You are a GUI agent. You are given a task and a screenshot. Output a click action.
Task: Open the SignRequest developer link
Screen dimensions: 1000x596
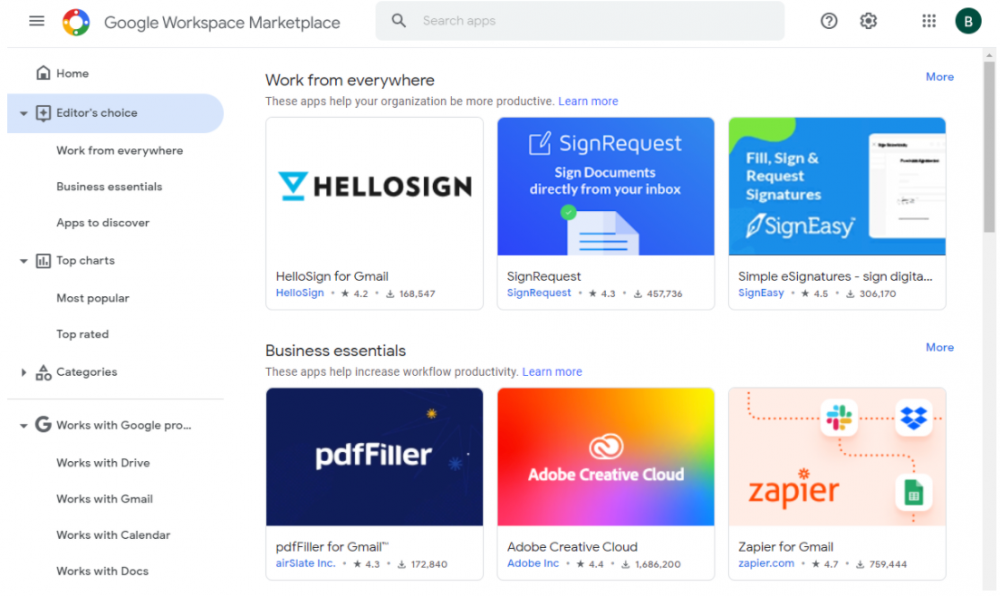coord(539,293)
